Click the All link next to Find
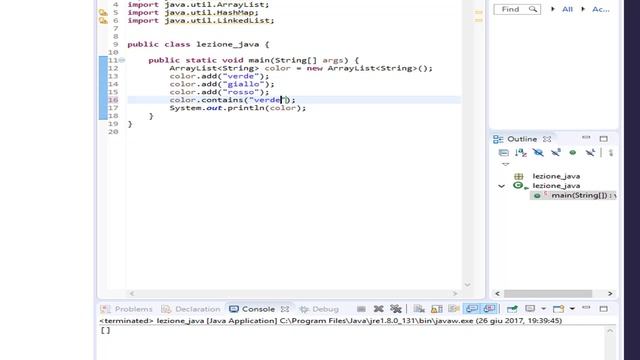The height and width of the screenshot is (360, 640). 567,9
